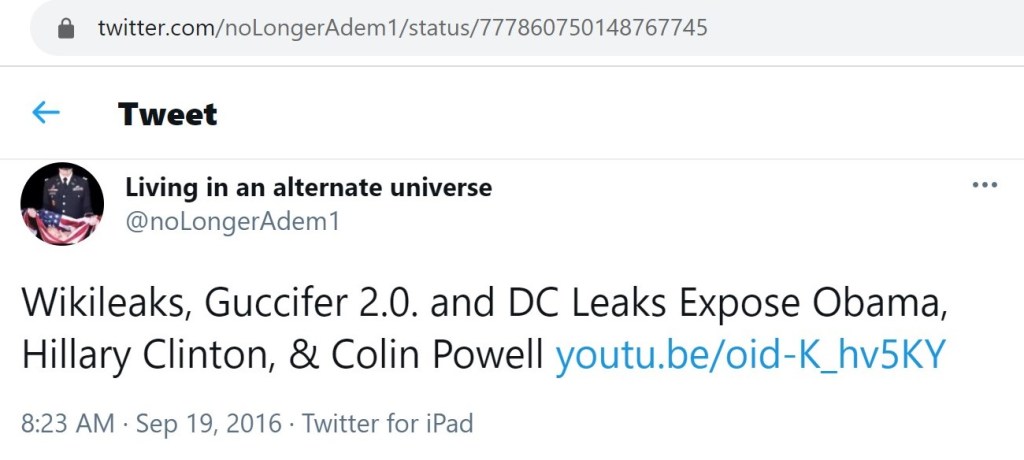The image size is (1024, 460).
Task: Click display name "Living in an alternate universe"
Action: point(308,187)
